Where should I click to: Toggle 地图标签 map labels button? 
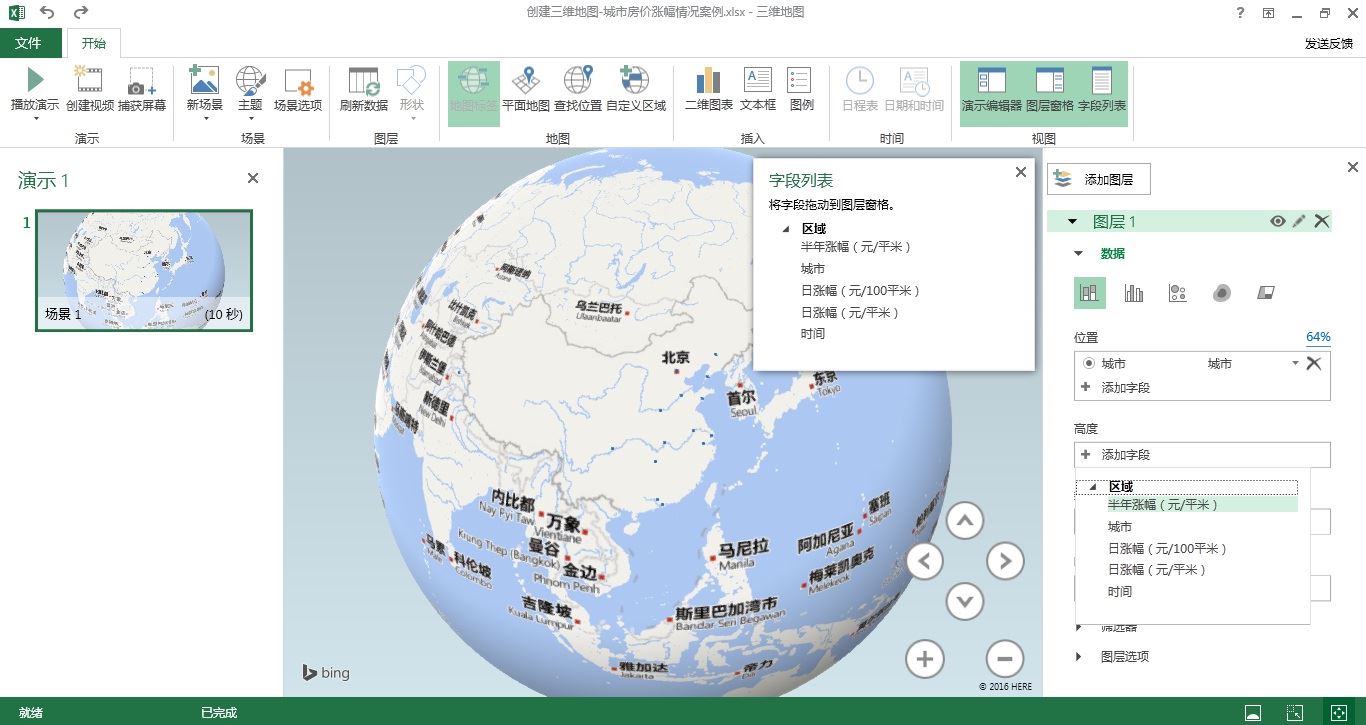474,94
